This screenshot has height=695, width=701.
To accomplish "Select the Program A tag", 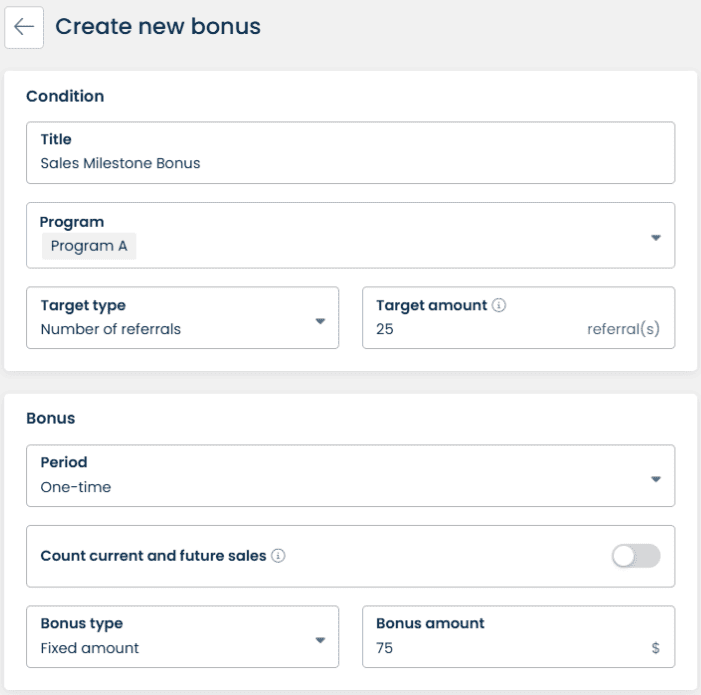I will [89, 246].
